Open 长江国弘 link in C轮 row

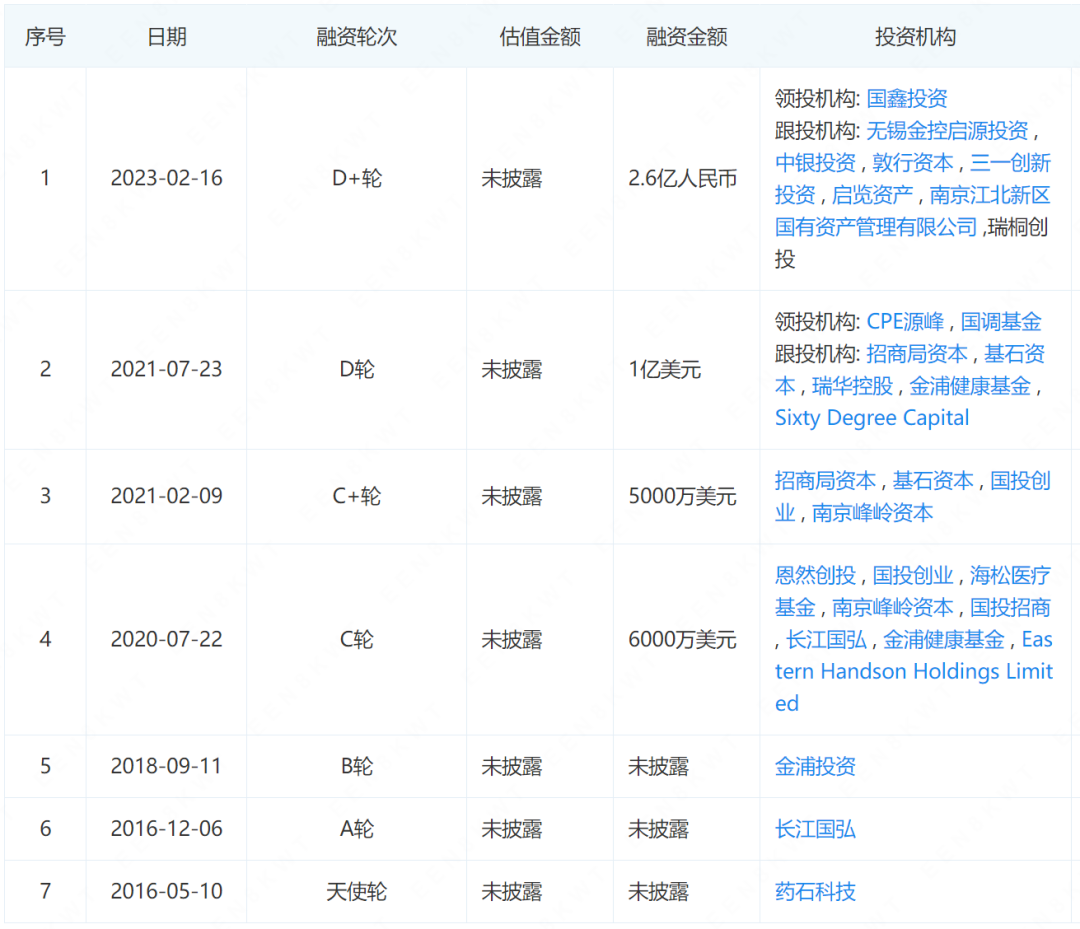coord(826,640)
